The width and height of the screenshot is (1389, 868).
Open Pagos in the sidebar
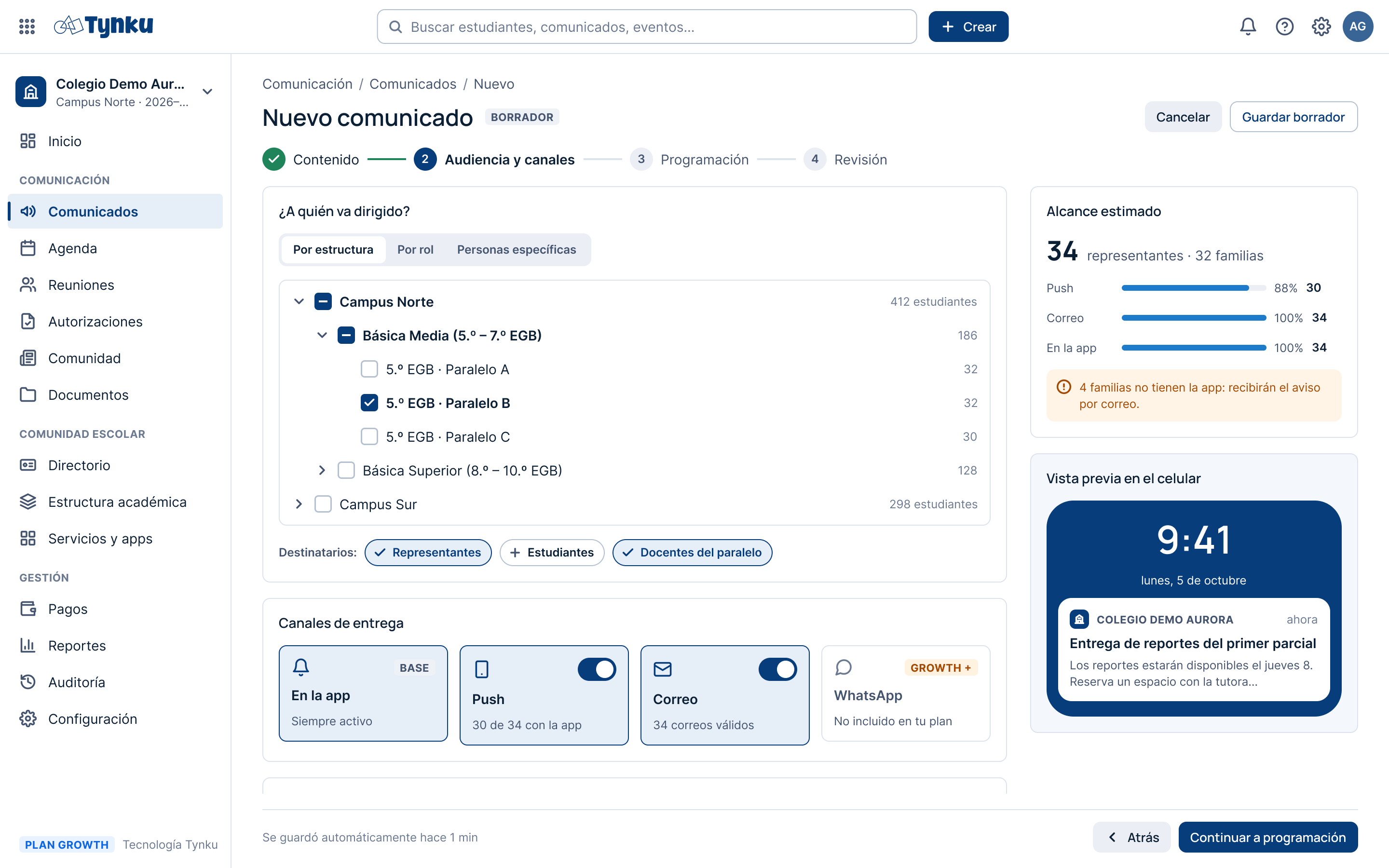coord(115,609)
